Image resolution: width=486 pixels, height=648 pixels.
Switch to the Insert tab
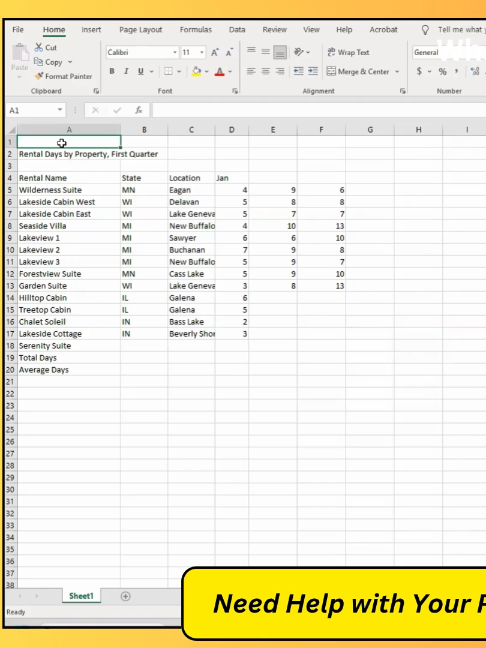click(91, 30)
